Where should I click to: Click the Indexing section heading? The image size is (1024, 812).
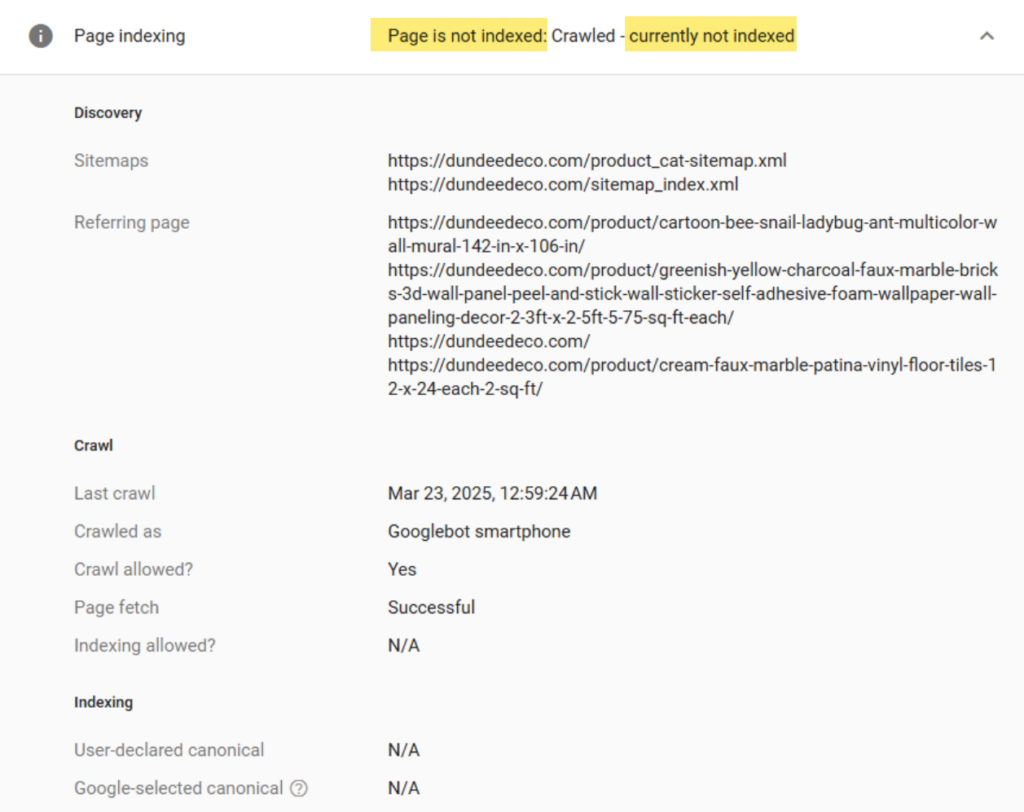103,702
